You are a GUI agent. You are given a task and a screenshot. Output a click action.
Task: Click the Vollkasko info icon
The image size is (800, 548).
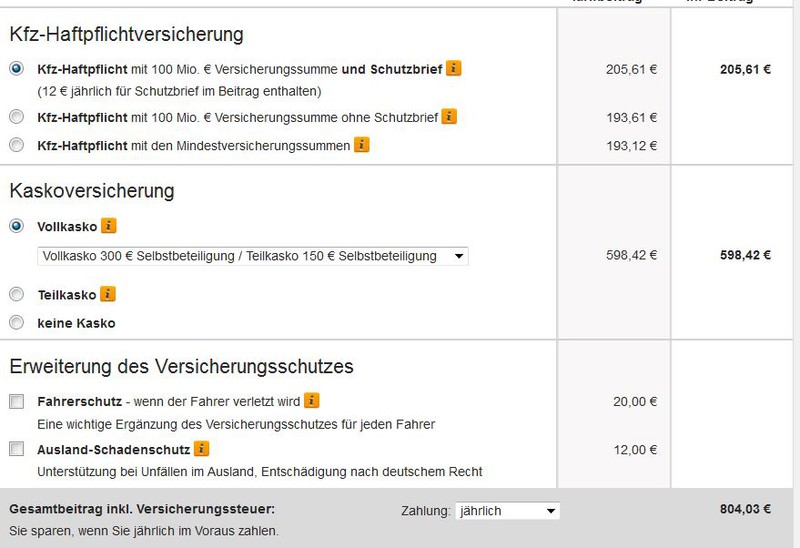[x=109, y=226]
